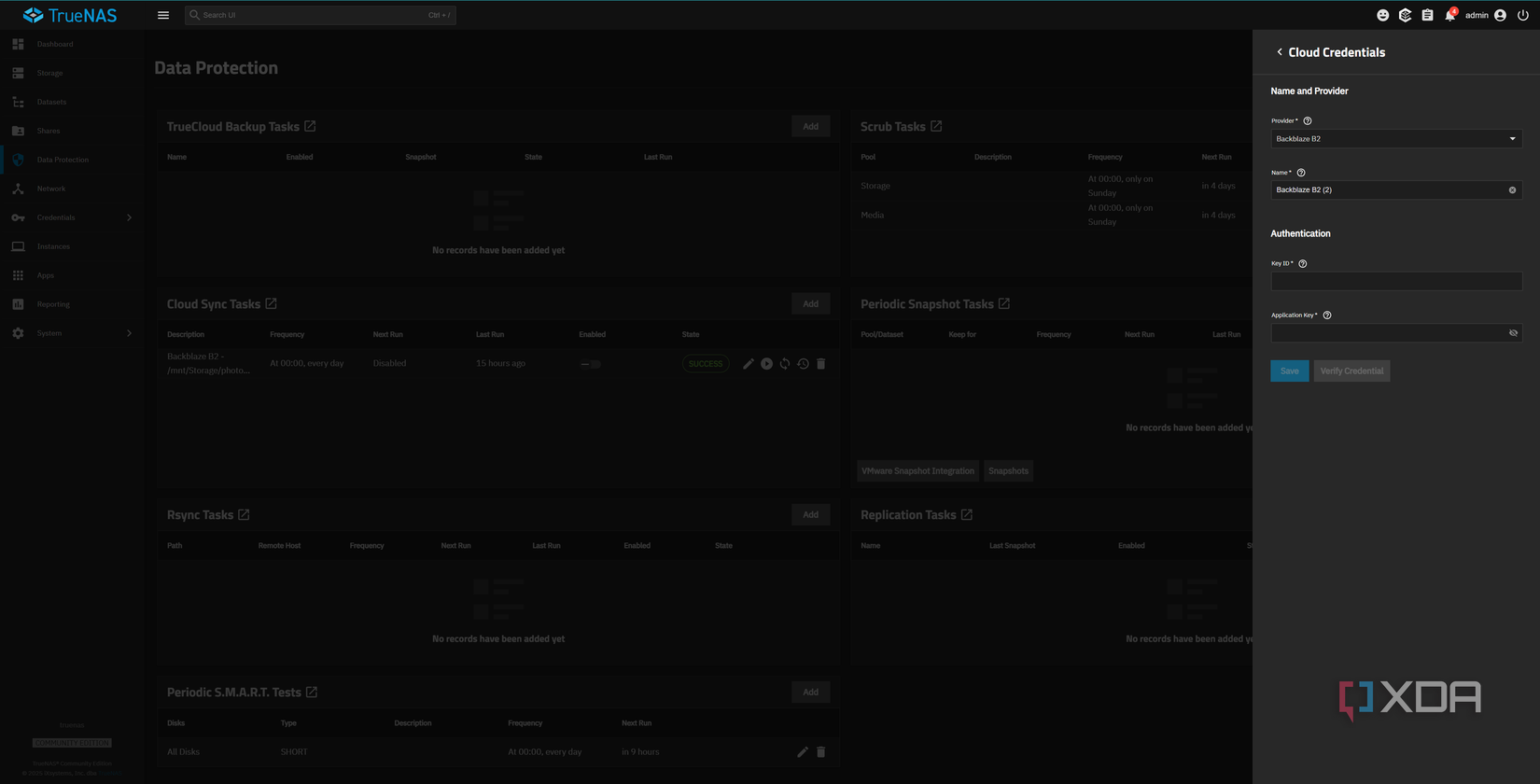Show the Application Key value
Viewport: 1540px width, 784px height.
1513,333
